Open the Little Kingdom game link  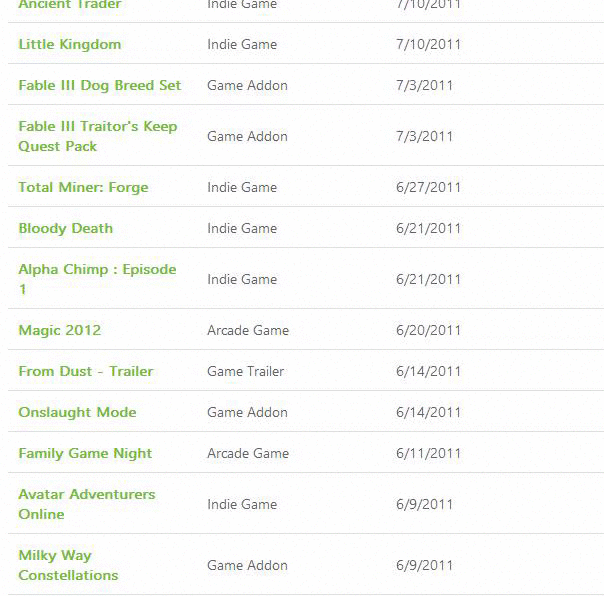(x=70, y=44)
